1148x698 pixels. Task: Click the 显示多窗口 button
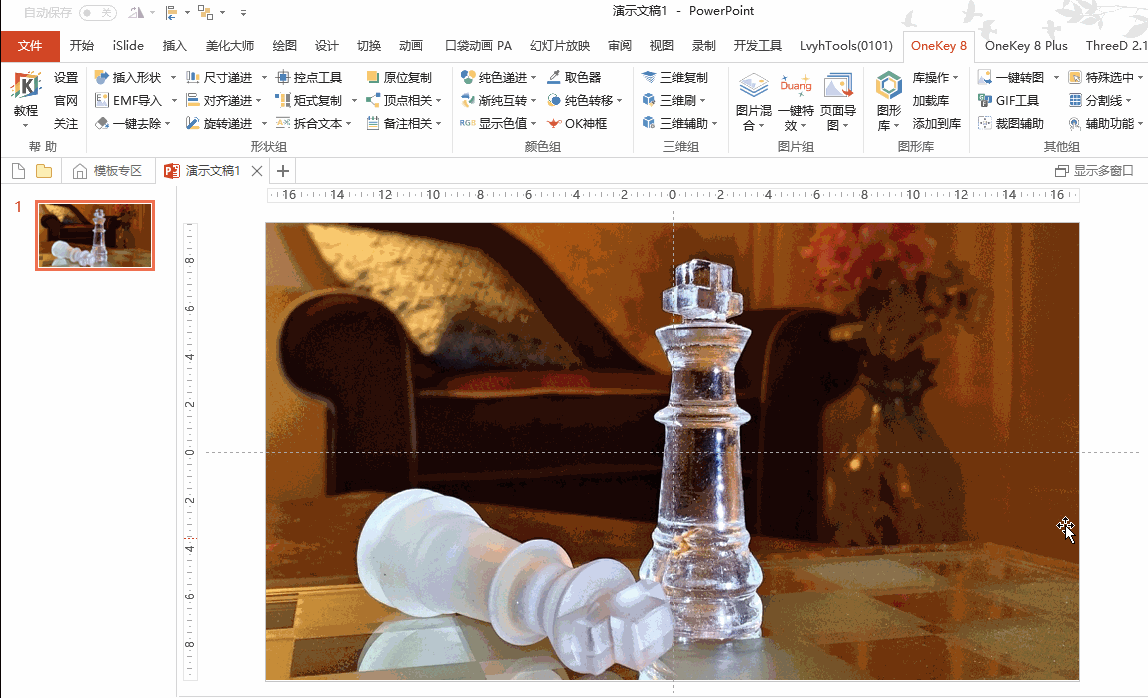pyautogui.click(x=1094, y=171)
